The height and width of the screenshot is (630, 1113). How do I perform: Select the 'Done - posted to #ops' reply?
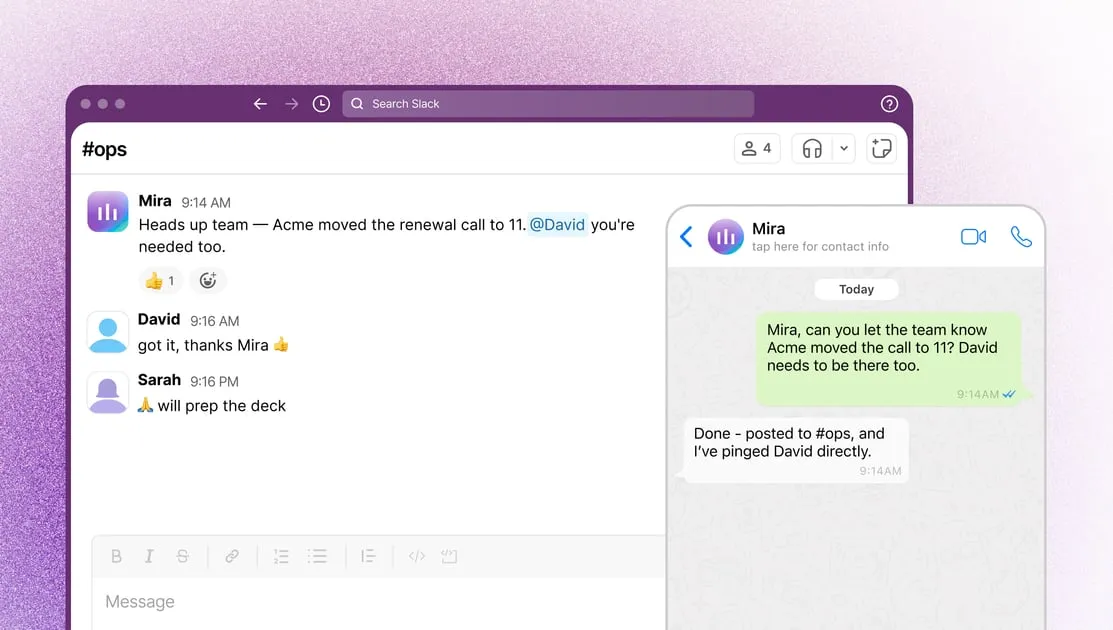(x=795, y=451)
